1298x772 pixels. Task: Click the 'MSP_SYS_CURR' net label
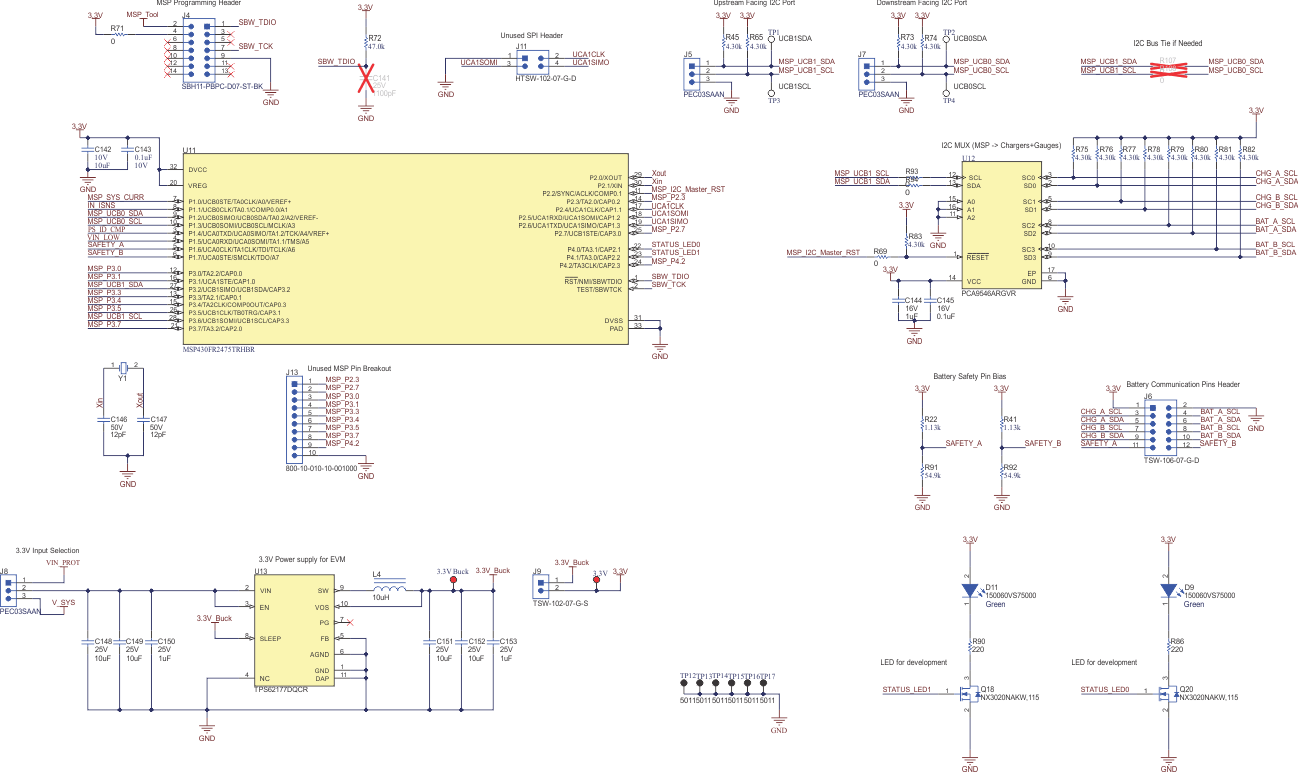(x=115, y=197)
